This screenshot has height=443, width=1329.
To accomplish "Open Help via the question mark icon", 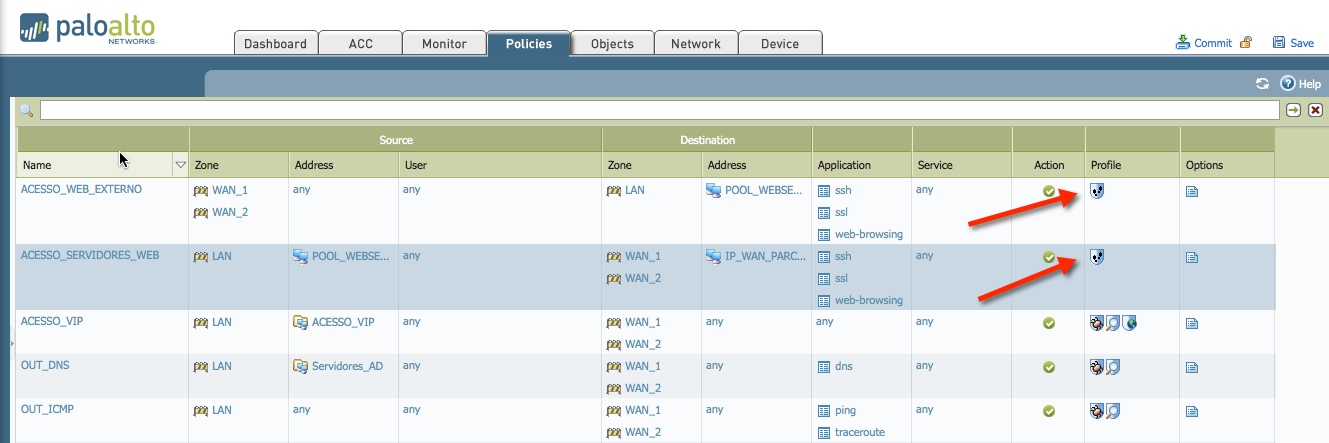I will (x=1288, y=84).
